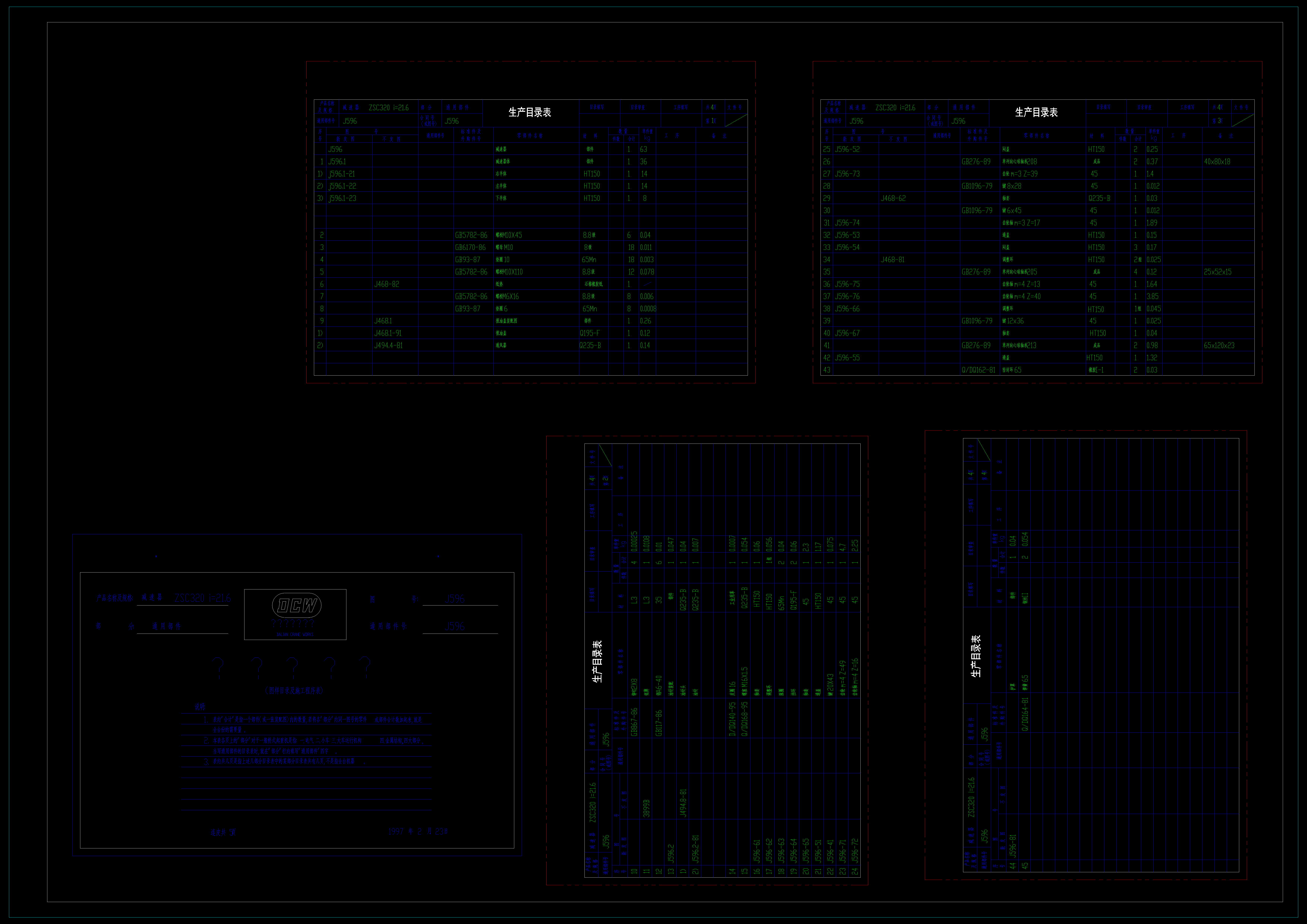Click the '垫圈 10' part name
The width and height of the screenshot is (1307, 924).
point(503,260)
